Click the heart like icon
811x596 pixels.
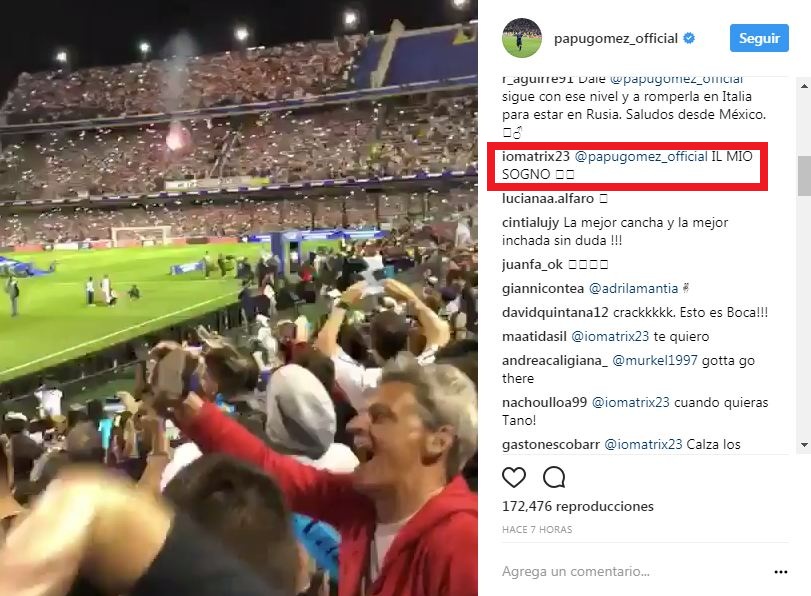coord(514,477)
